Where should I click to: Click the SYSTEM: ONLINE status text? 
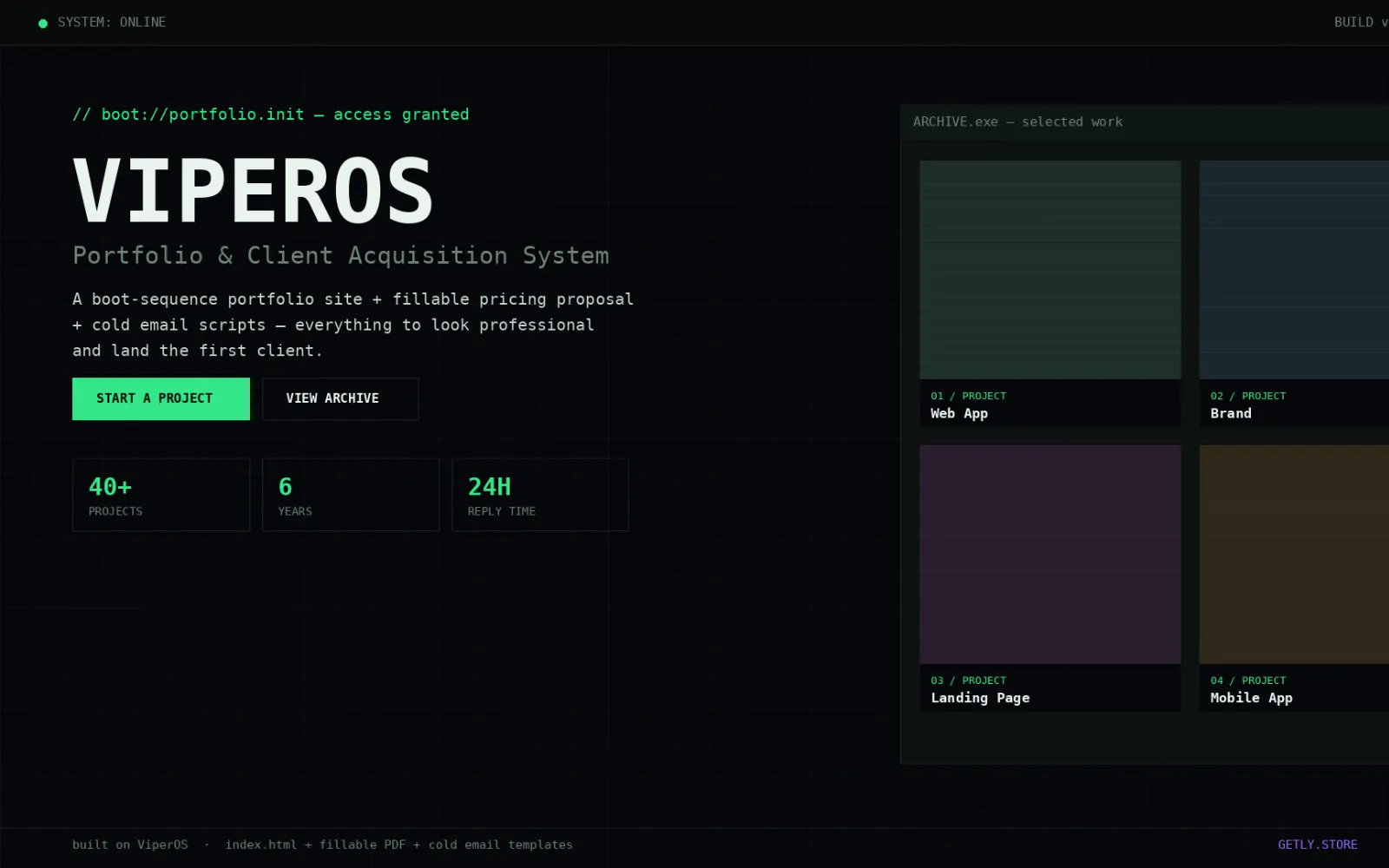pyautogui.click(x=112, y=23)
